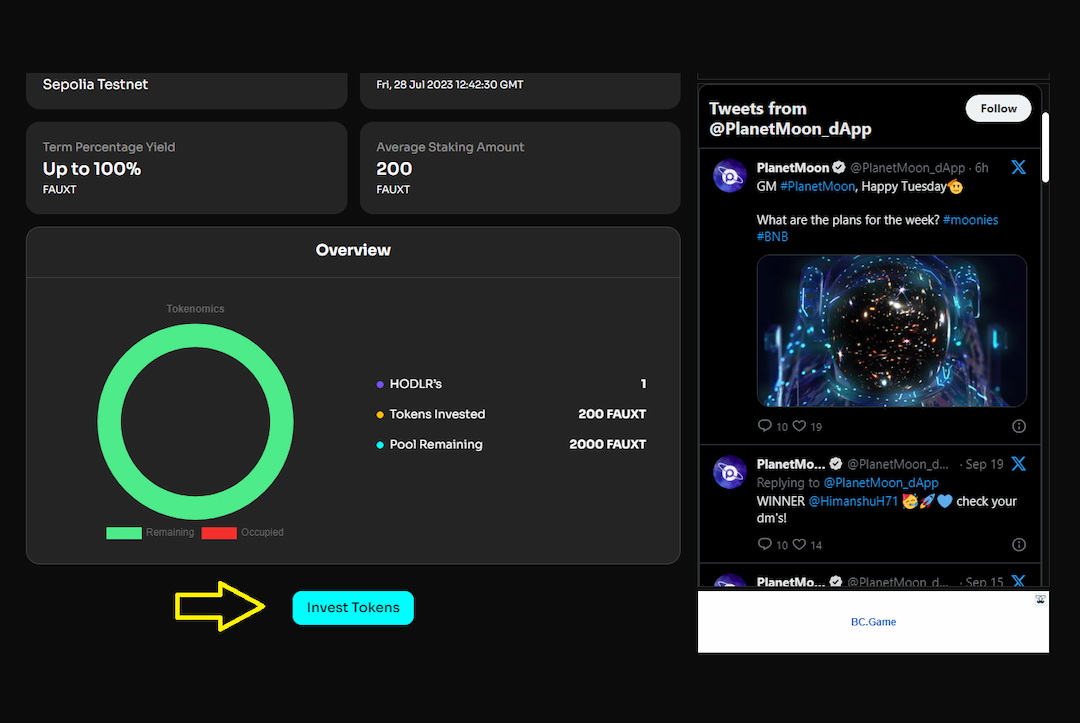
Task: Toggle the green Remaining legend swatch
Action: 124,533
